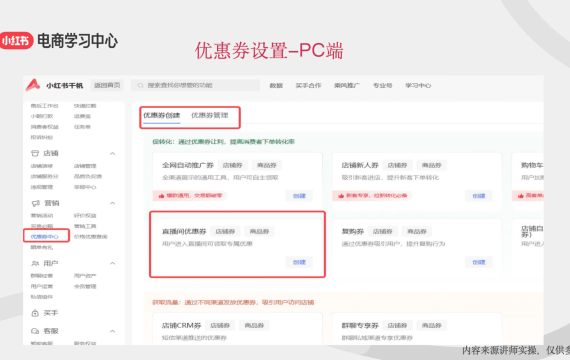Viewport: 570px width, 360px height.
Task: Click the 店铺券 tag on 店铺新人券
Action: coord(397,165)
